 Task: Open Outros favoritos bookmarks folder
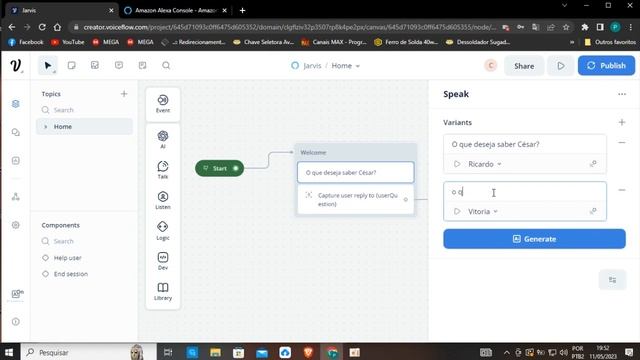(x=610, y=42)
